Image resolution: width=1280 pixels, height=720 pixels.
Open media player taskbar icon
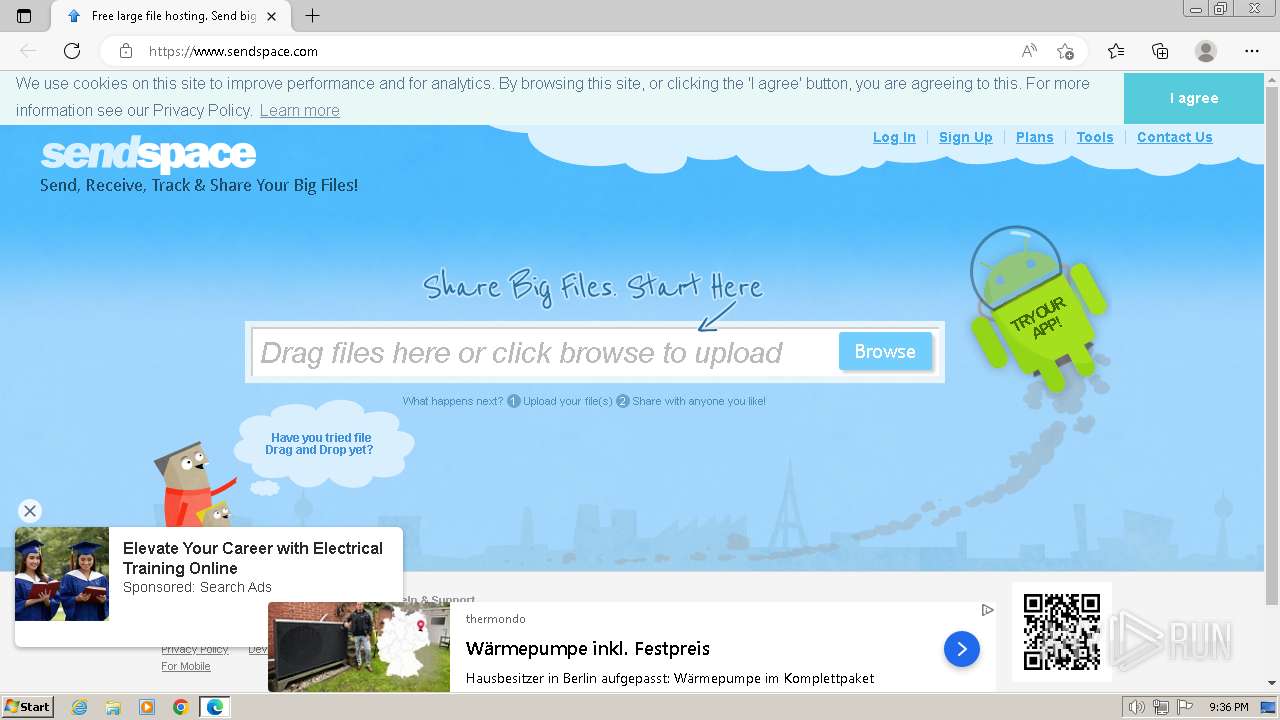(147, 707)
